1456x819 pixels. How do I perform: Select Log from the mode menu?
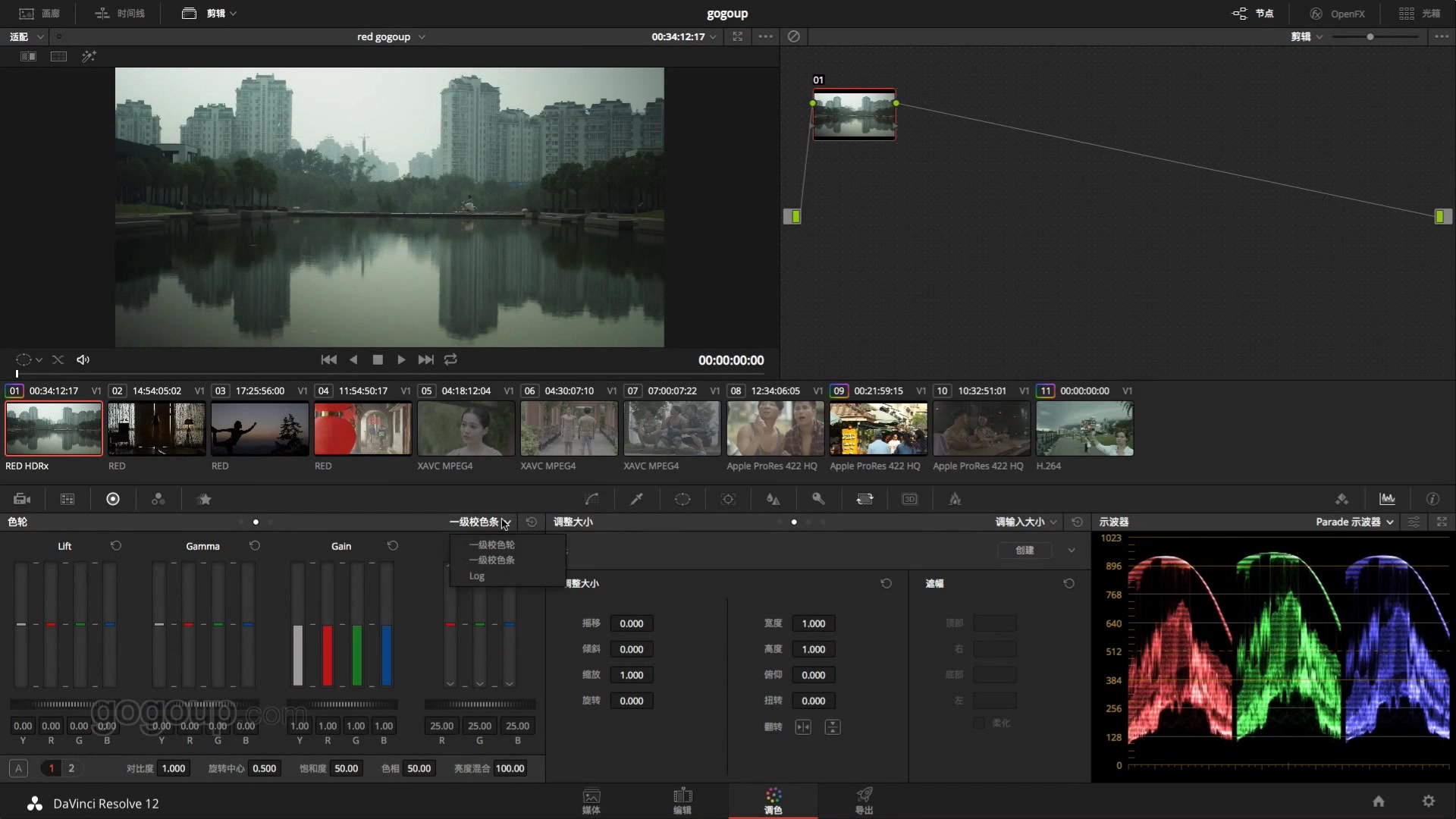coord(477,576)
